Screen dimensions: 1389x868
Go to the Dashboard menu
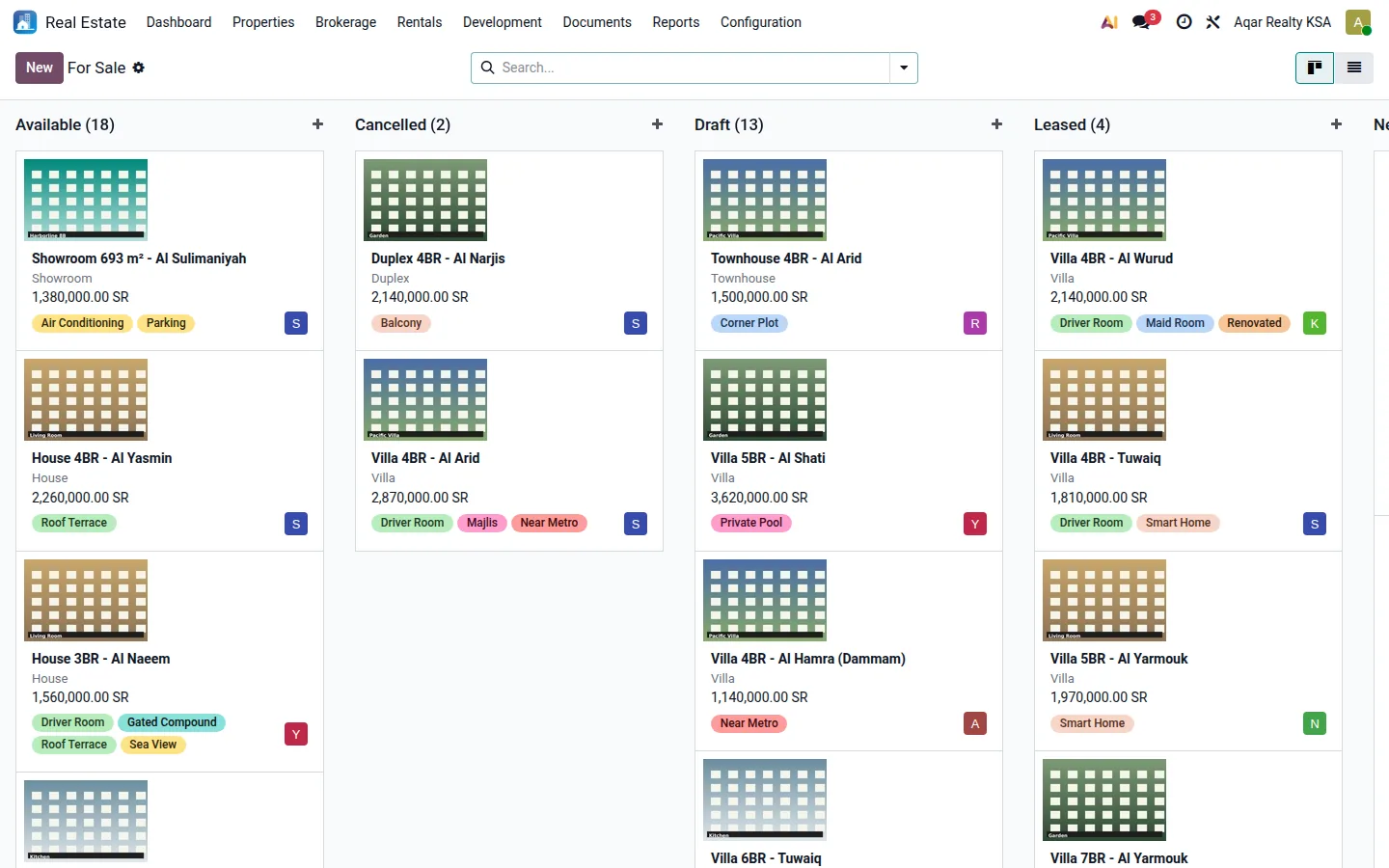178,22
